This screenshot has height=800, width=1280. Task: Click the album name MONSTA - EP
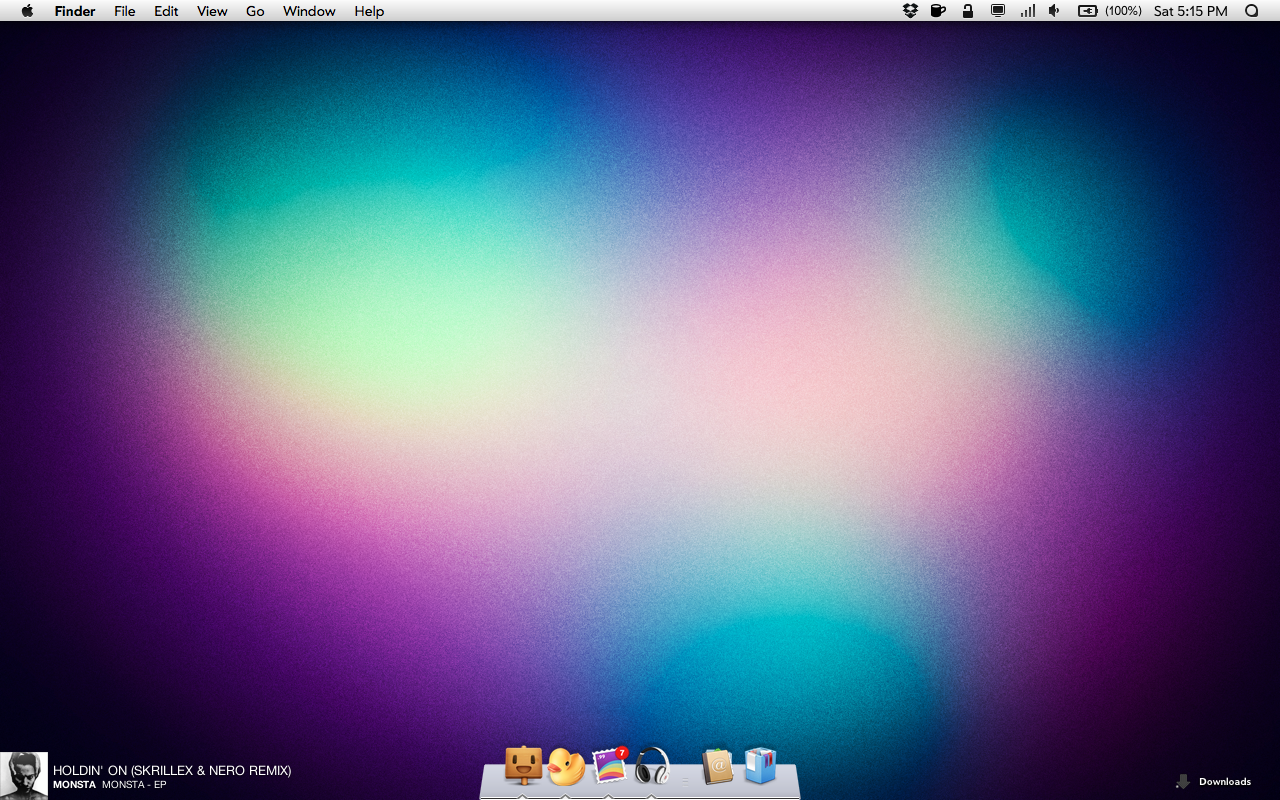coord(134,785)
